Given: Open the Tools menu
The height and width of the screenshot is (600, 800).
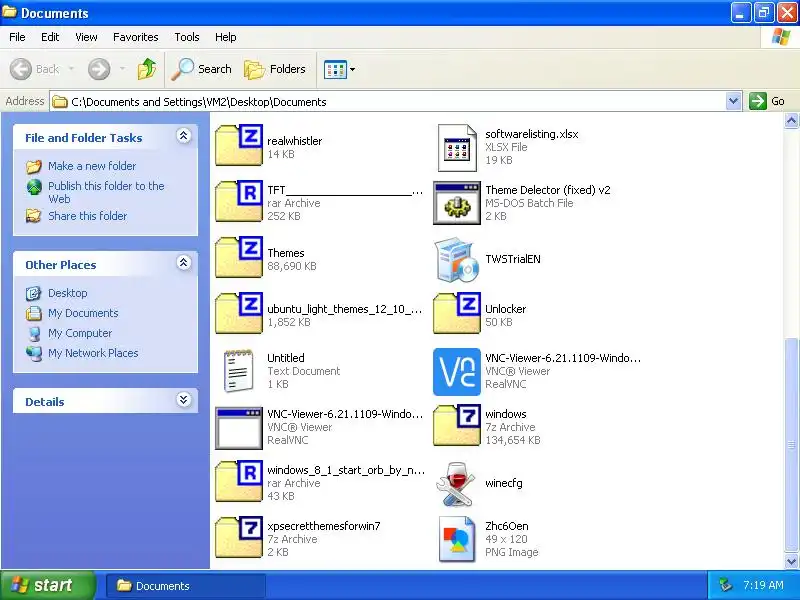Looking at the screenshot, I should tap(187, 37).
